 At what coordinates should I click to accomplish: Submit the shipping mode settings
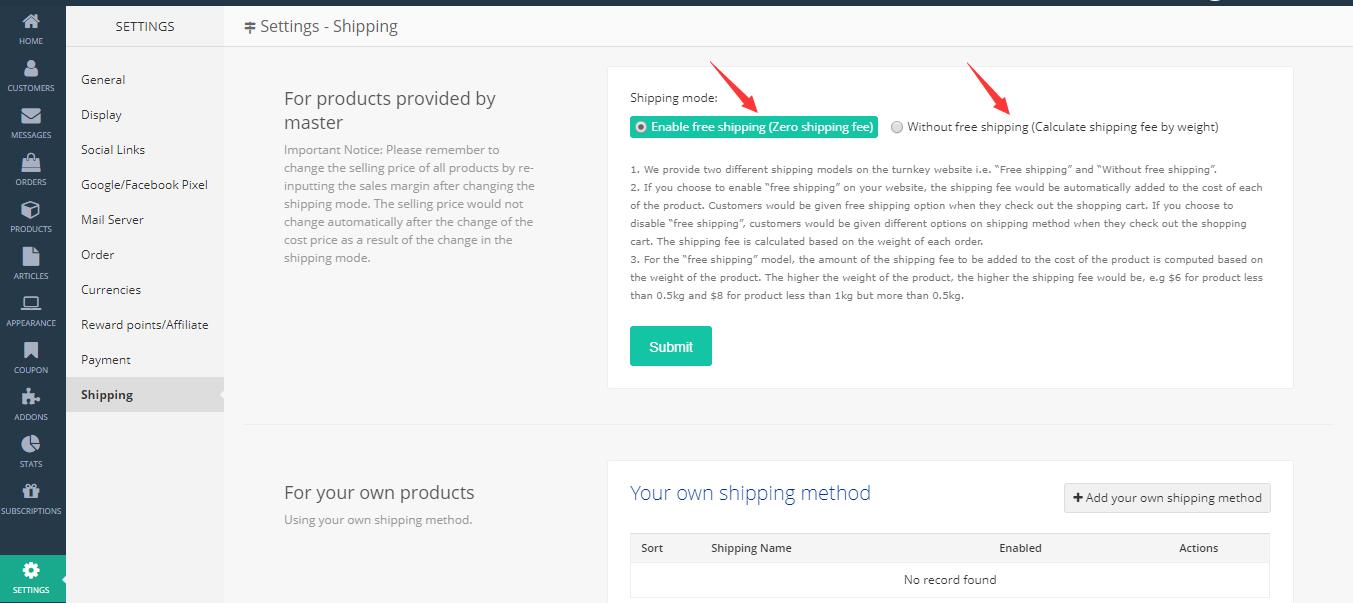pyautogui.click(x=670, y=345)
